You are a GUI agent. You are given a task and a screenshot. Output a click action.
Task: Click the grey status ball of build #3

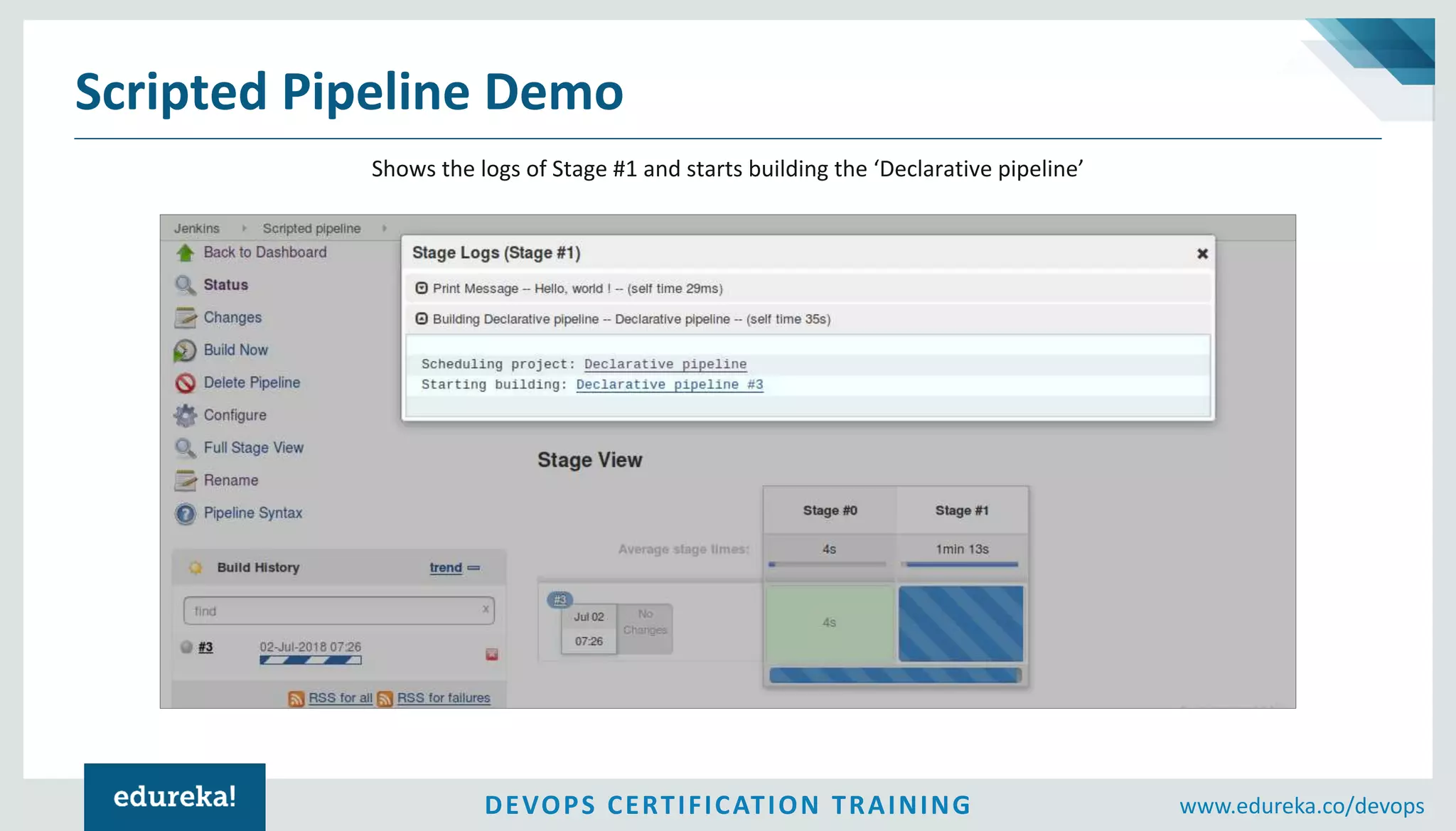click(186, 647)
